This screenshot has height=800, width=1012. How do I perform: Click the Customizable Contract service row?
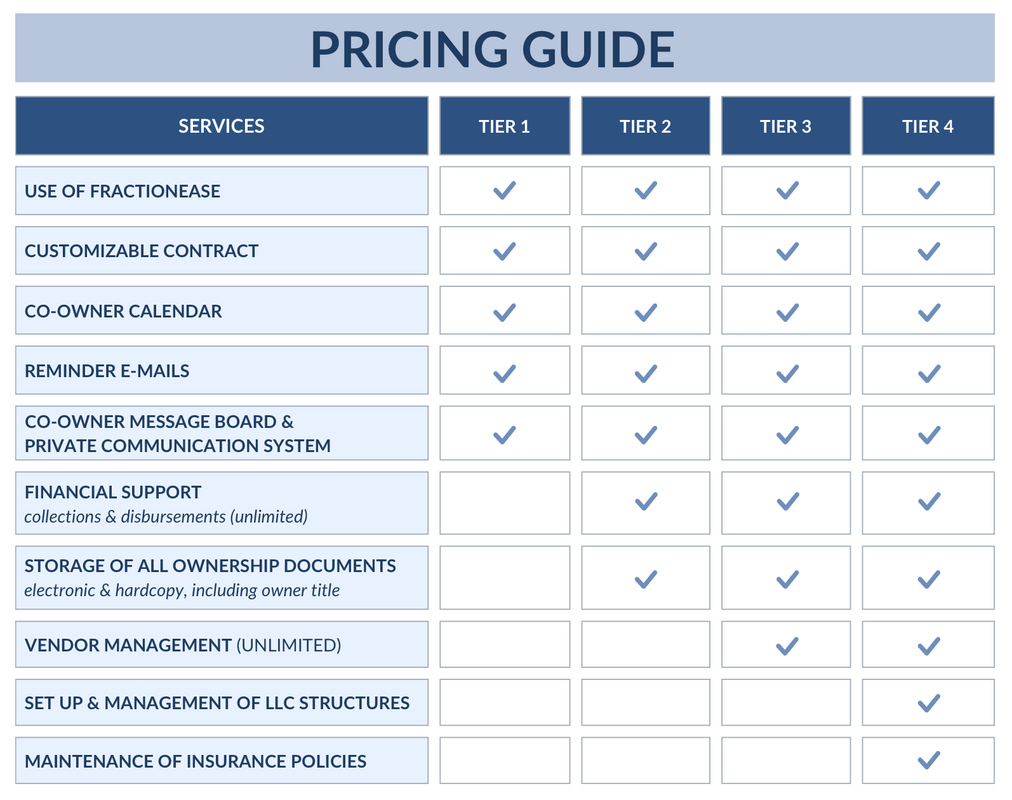click(x=221, y=250)
